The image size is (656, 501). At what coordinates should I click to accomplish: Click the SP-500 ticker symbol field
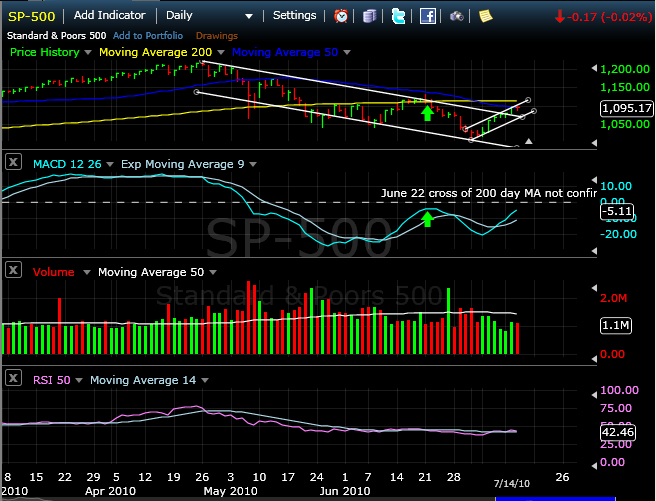pyautogui.click(x=31, y=16)
